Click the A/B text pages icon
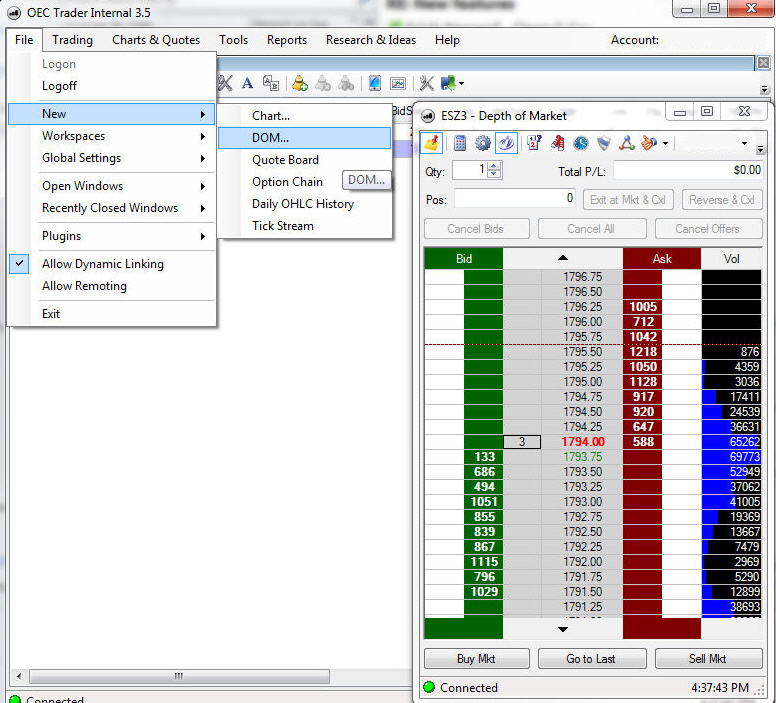776x703 pixels. click(x=271, y=83)
